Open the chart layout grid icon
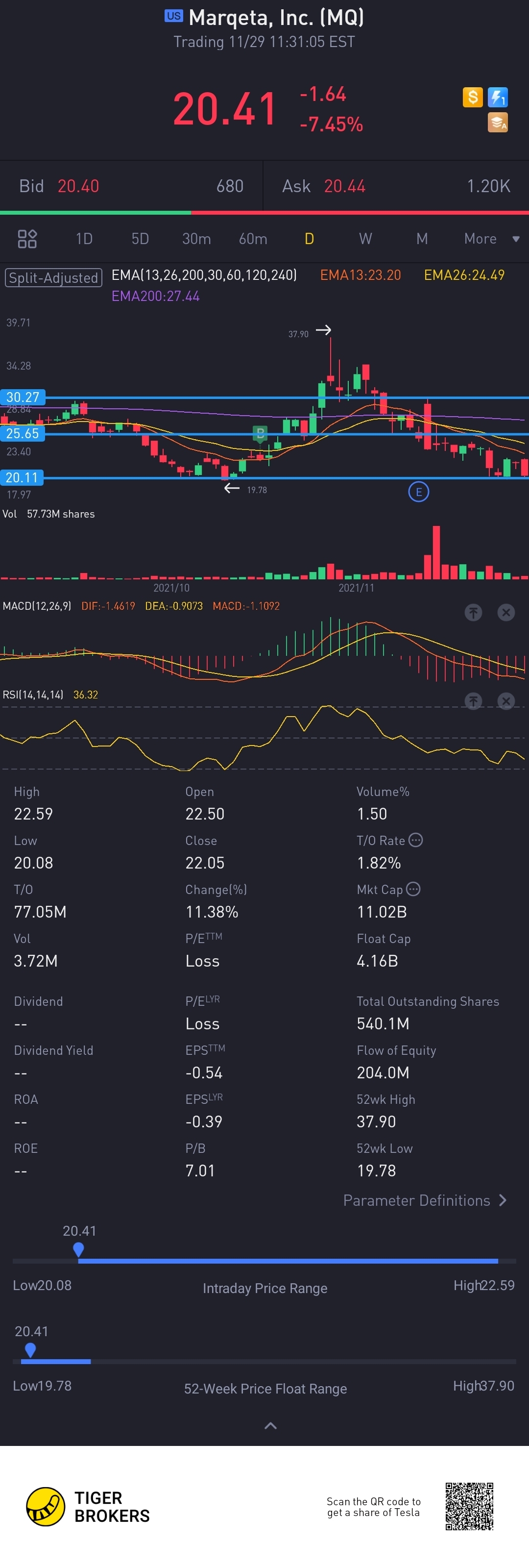 (27, 239)
